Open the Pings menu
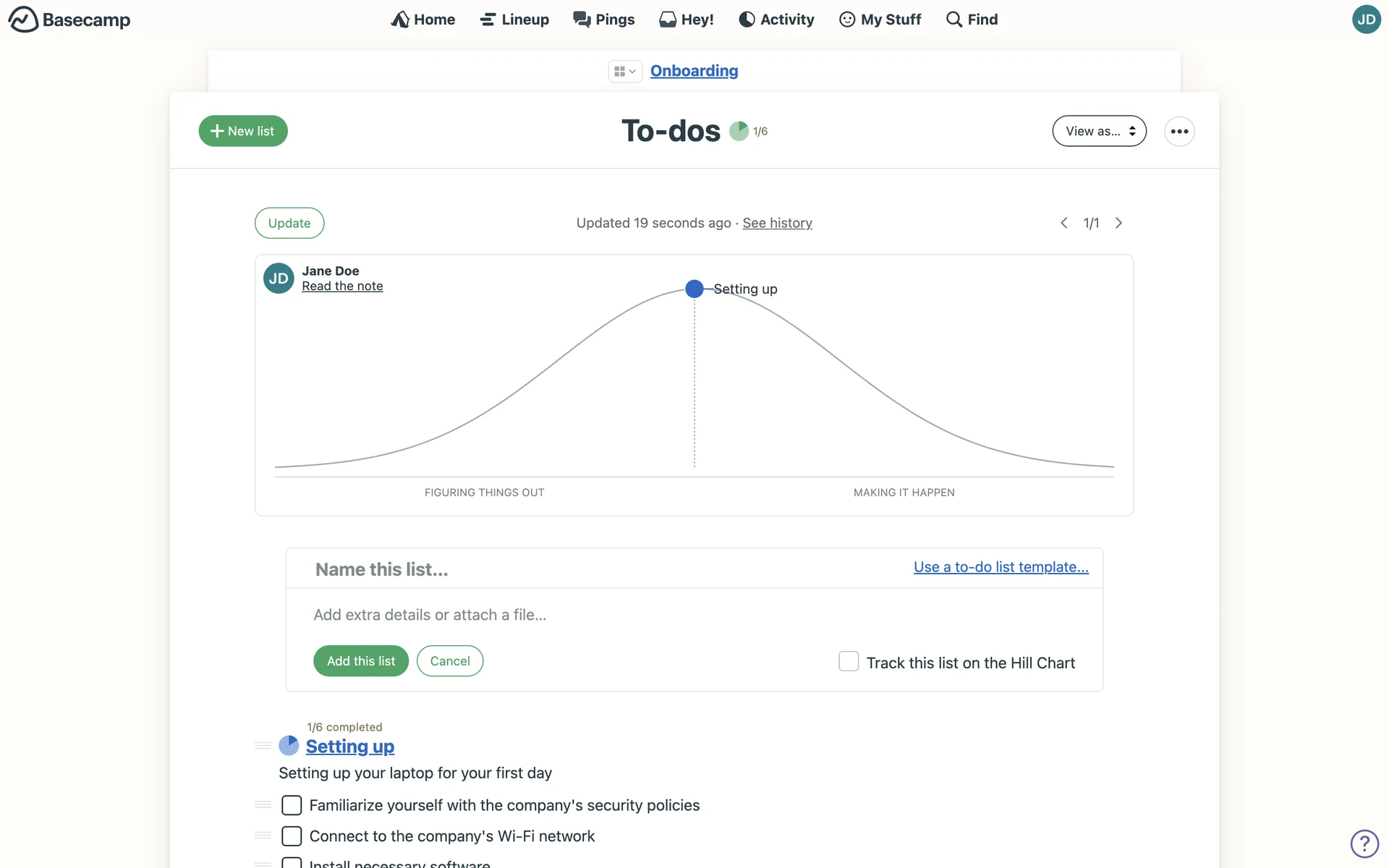The image size is (1389, 868). [x=603, y=20]
